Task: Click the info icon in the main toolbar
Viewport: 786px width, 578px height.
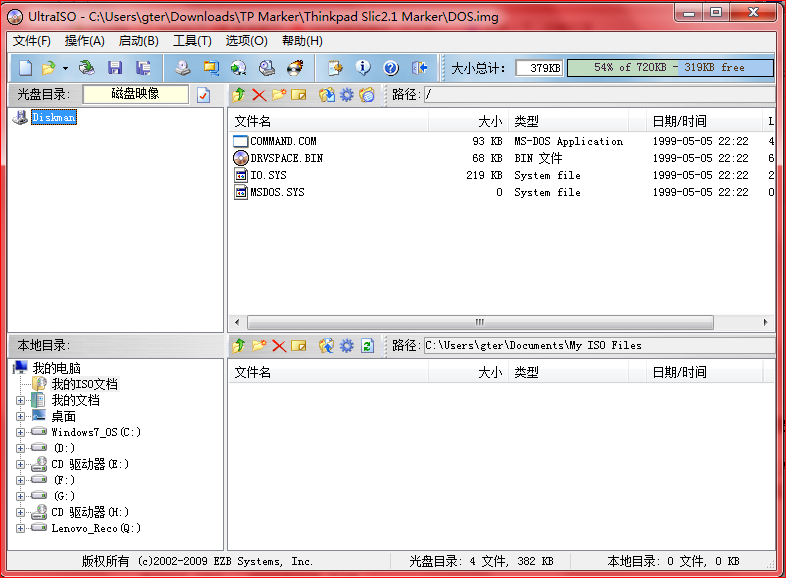Action: click(363, 68)
